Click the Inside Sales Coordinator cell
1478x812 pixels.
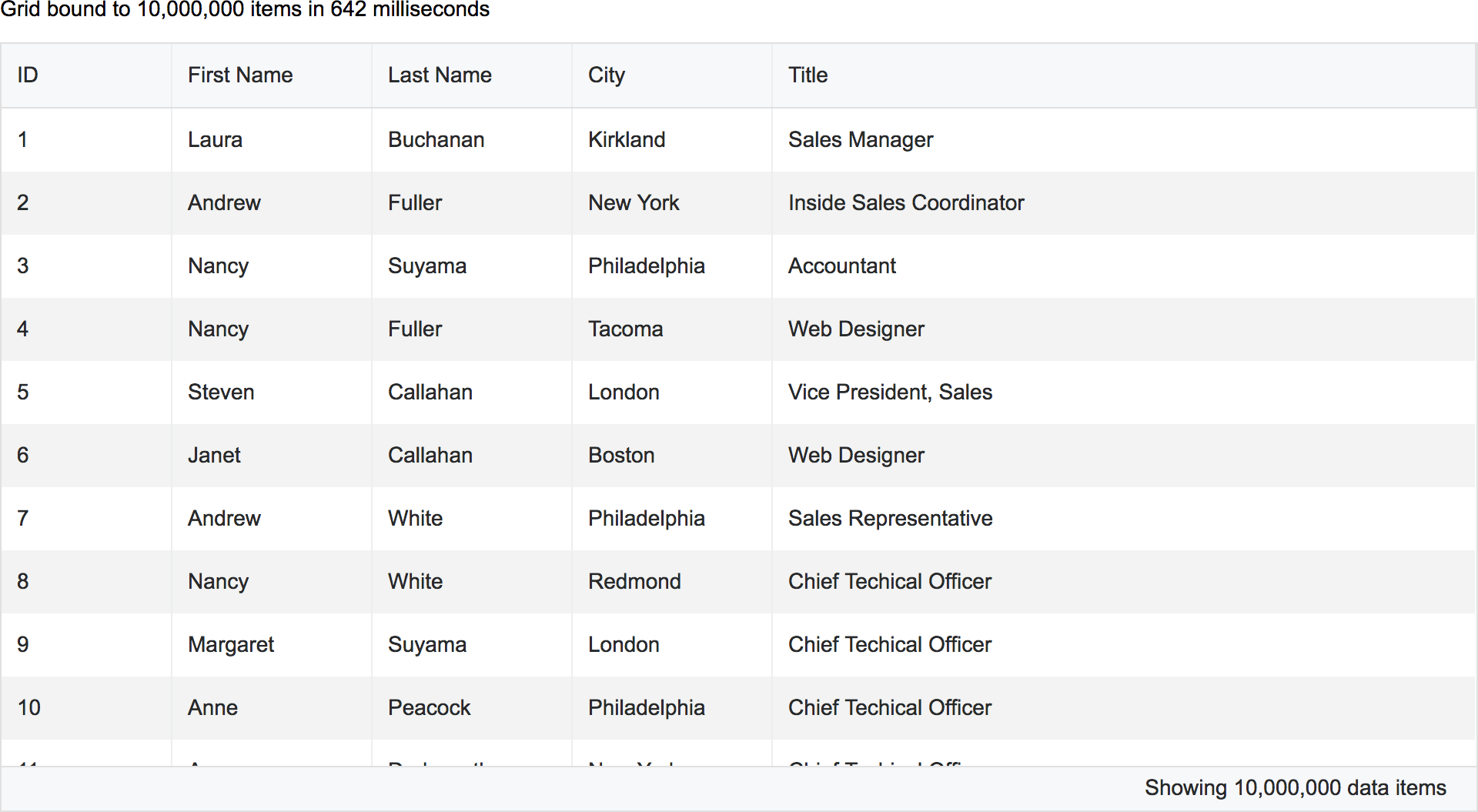(906, 202)
